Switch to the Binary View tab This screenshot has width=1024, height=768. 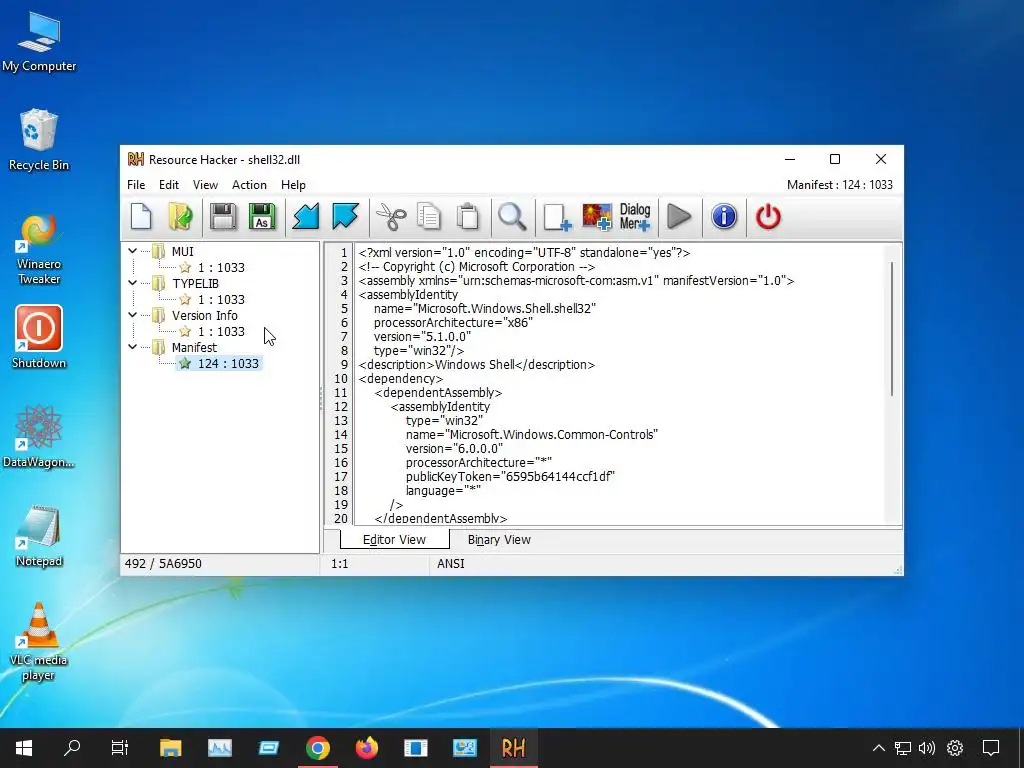pos(499,540)
